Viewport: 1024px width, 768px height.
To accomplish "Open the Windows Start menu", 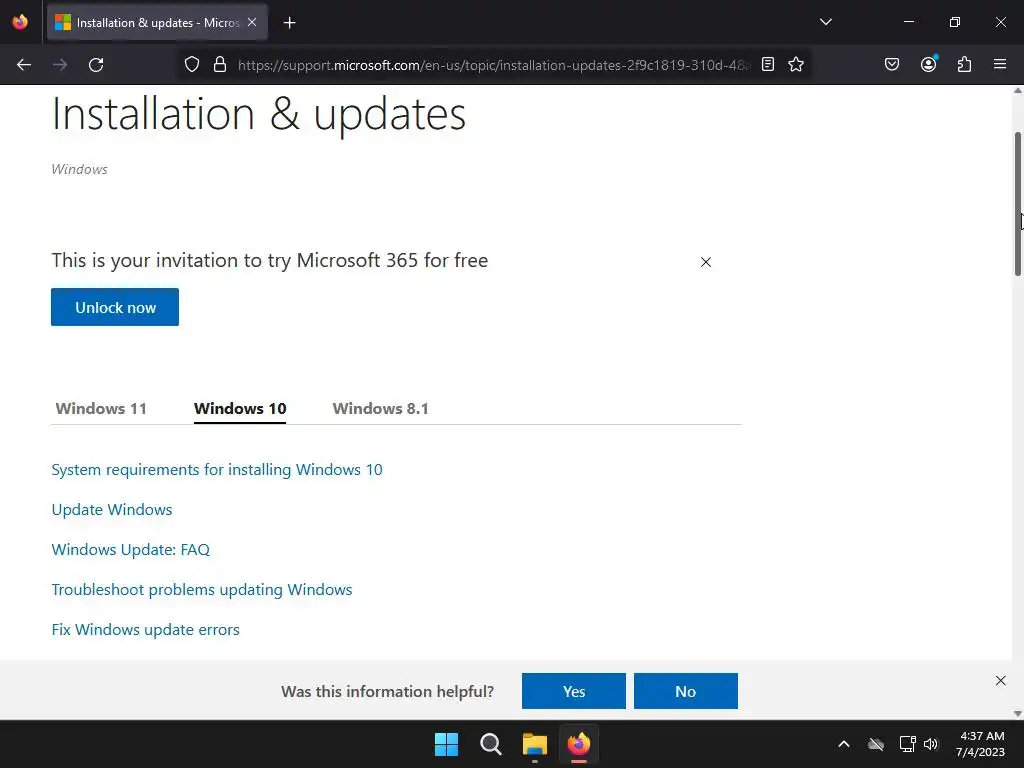I will pyautogui.click(x=447, y=744).
